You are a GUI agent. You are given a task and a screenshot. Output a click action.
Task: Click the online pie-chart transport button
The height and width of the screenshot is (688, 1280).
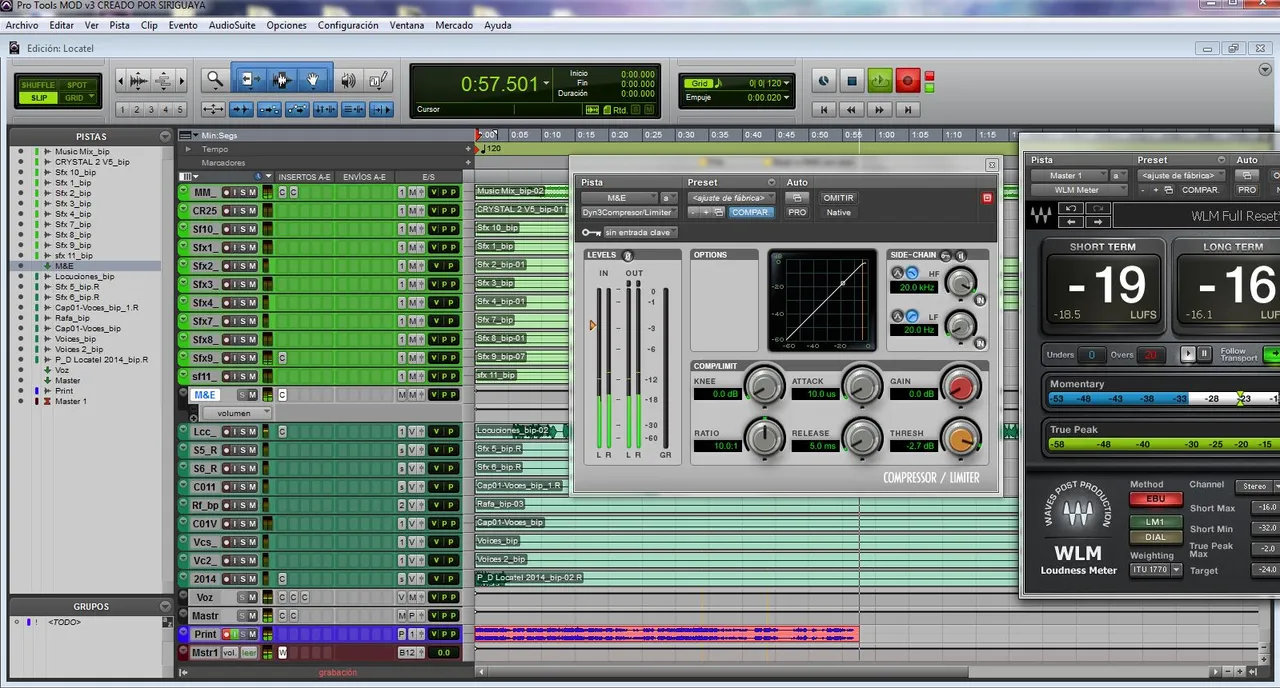pyautogui.click(x=824, y=81)
